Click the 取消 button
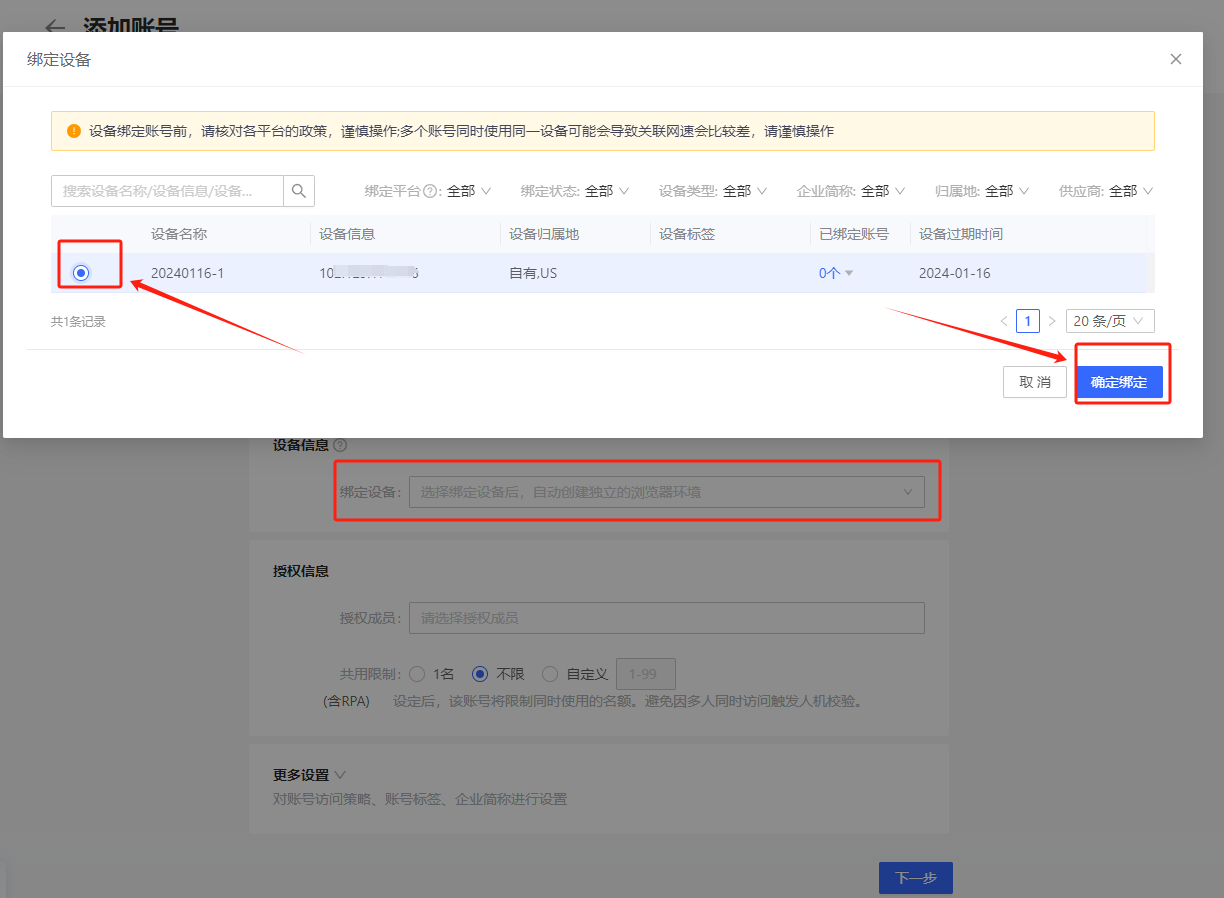 [1034, 382]
